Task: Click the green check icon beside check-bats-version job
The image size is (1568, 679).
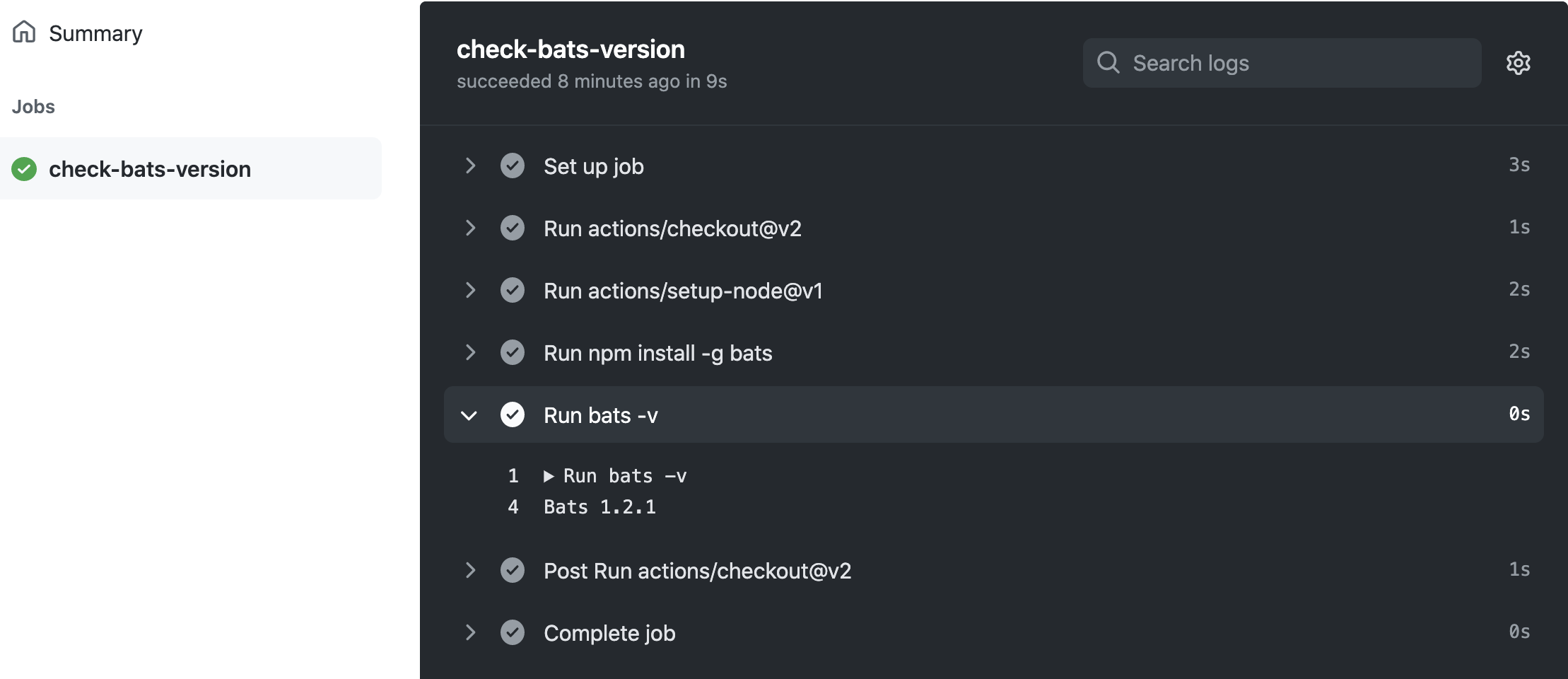Action: click(23, 168)
